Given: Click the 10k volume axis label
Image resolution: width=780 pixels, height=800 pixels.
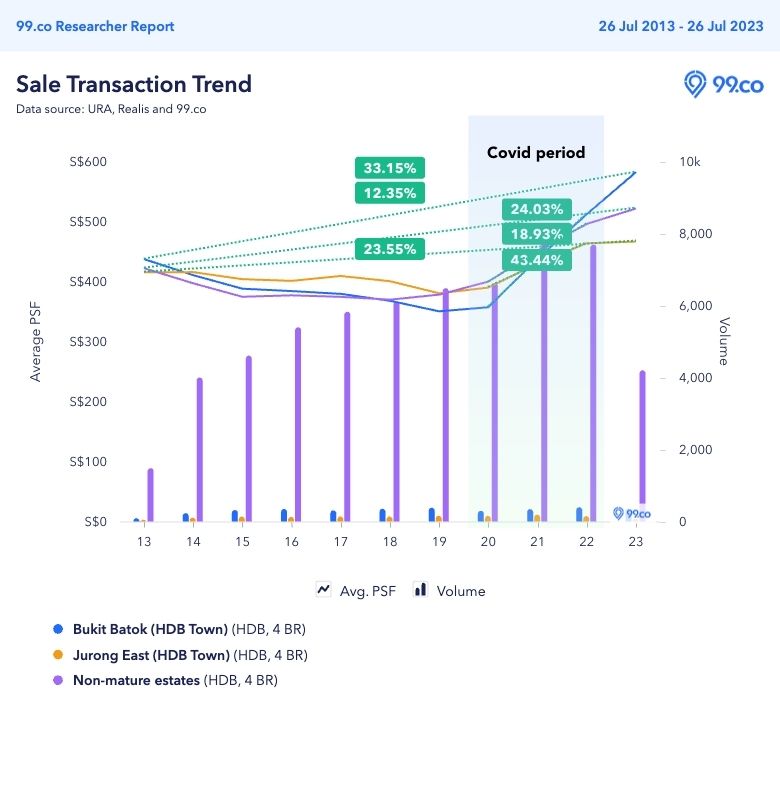Looking at the screenshot, I should click(x=690, y=162).
